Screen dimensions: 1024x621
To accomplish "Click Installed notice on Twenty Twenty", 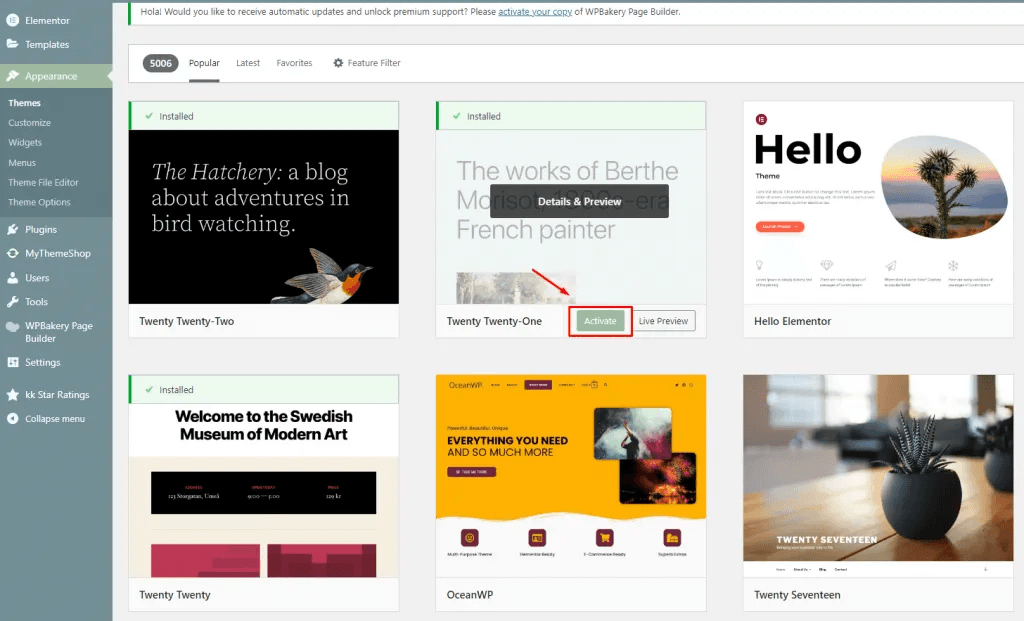I will pos(264,390).
